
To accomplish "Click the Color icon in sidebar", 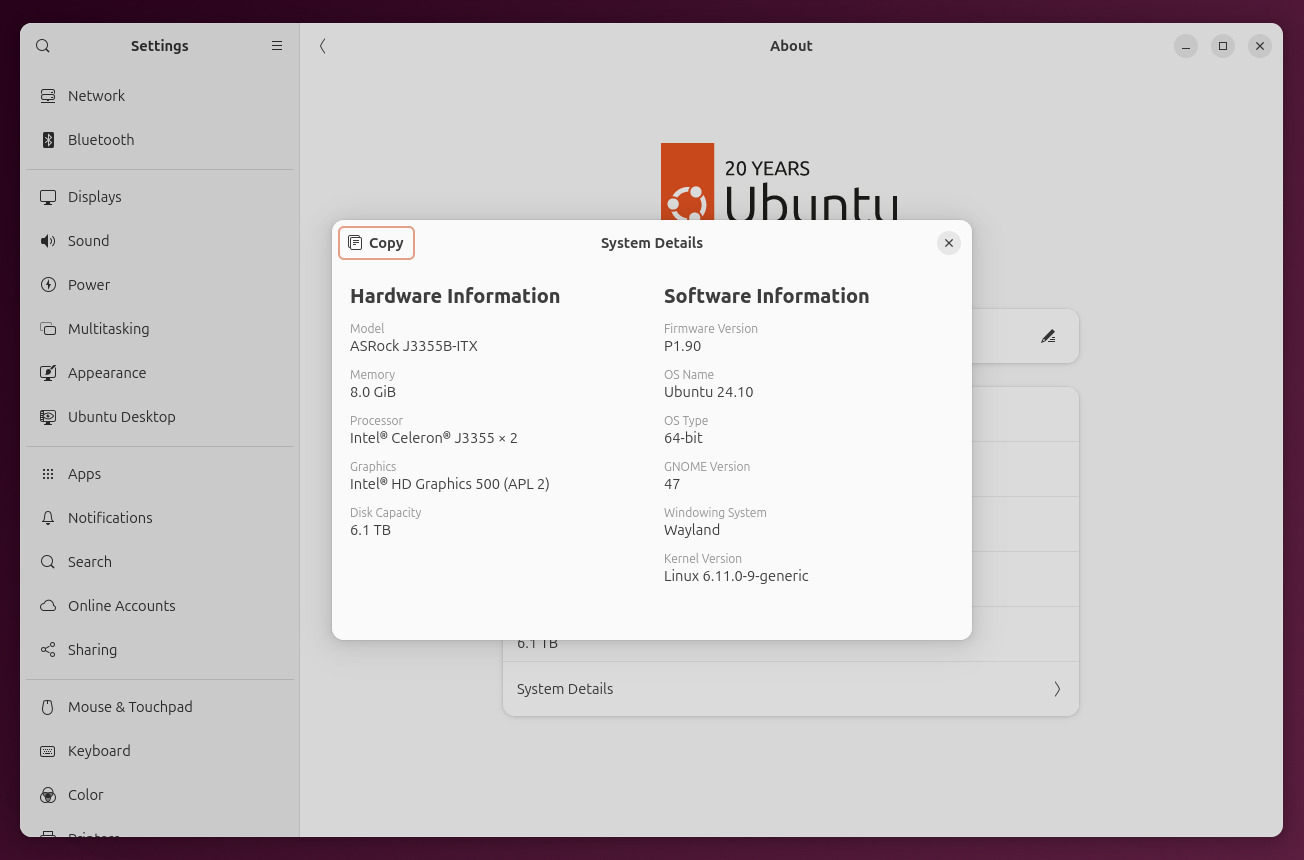I will pyautogui.click(x=48, y=795).
